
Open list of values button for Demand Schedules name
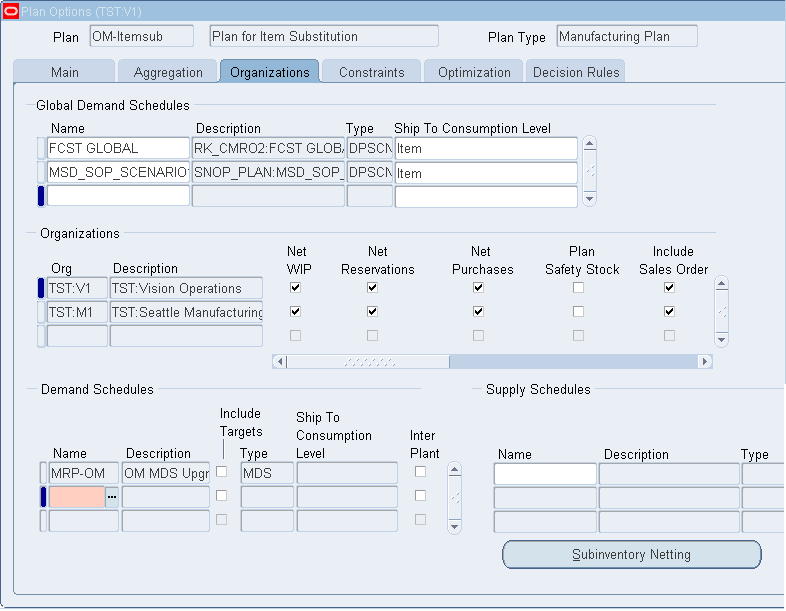point(112,497)
